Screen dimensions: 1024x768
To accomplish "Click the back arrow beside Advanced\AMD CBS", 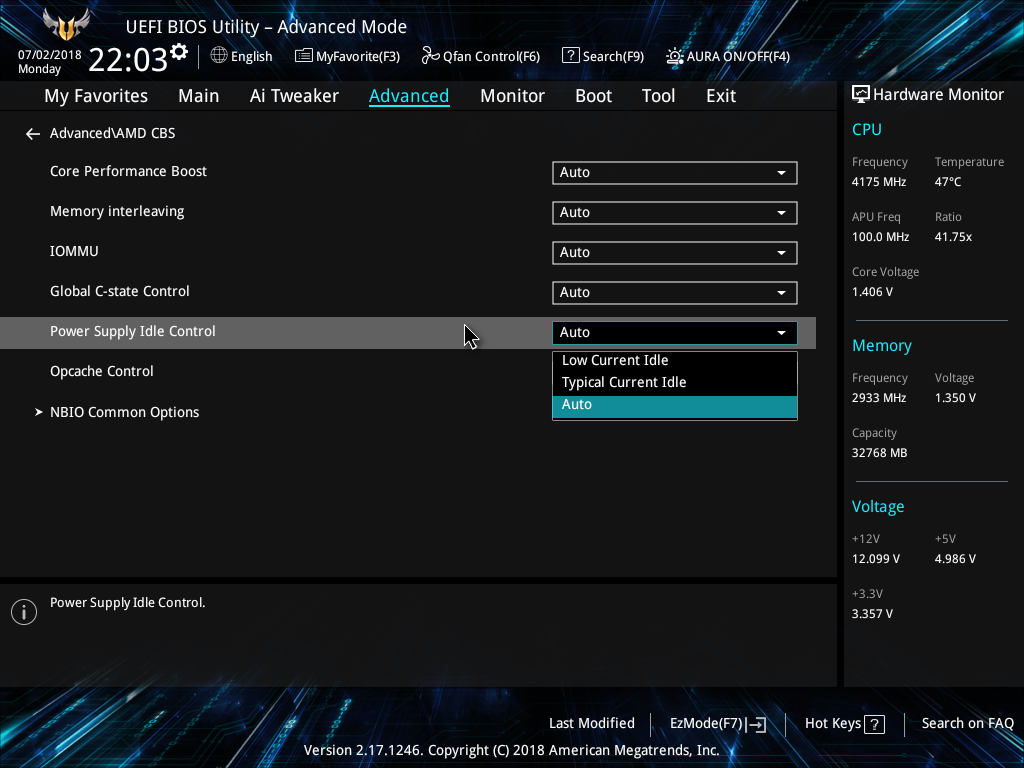I will [33, 134].
